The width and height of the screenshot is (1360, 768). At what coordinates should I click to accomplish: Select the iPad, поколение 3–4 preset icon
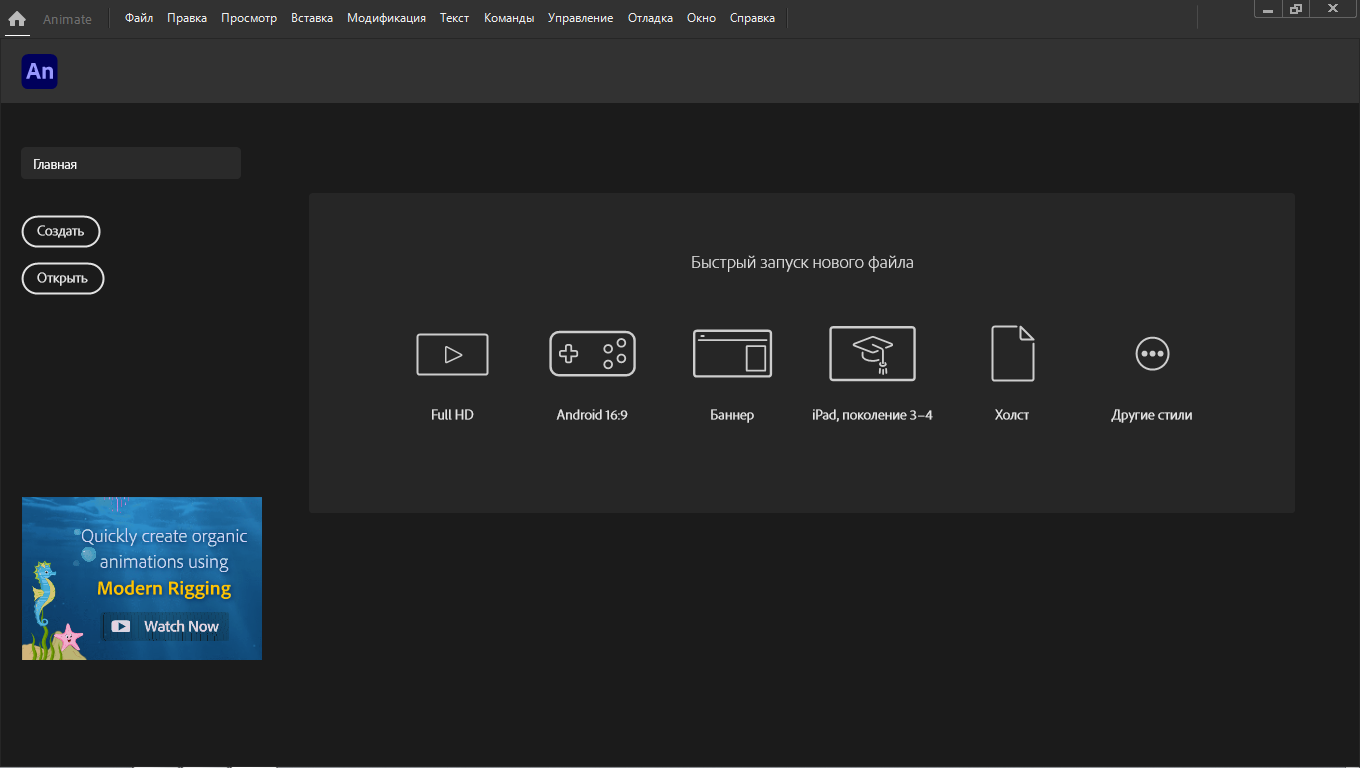[x=872, y=354]
